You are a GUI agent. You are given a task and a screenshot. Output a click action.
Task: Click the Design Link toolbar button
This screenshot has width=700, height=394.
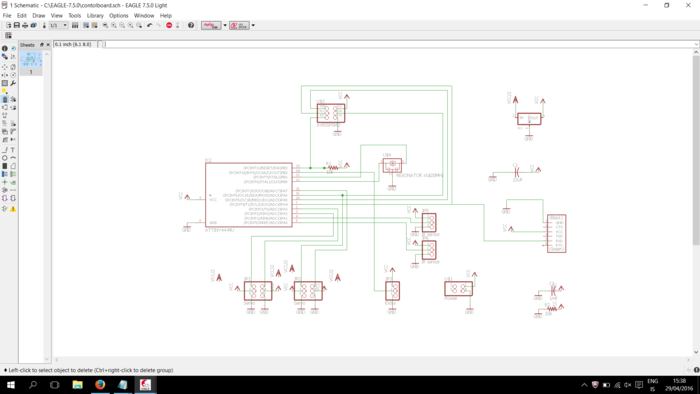point(211,25)
